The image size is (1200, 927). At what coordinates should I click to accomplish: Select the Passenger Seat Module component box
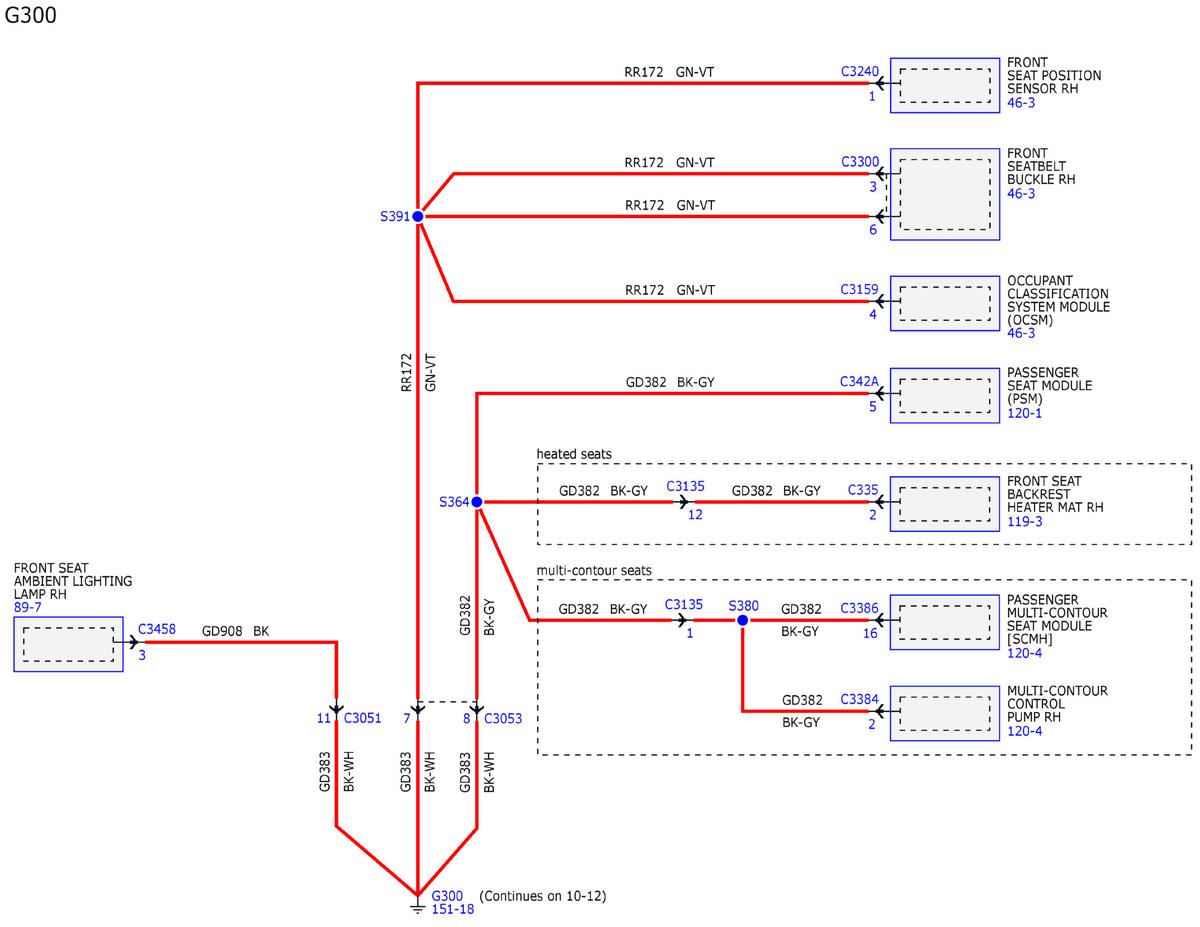(x=945, y=395)
